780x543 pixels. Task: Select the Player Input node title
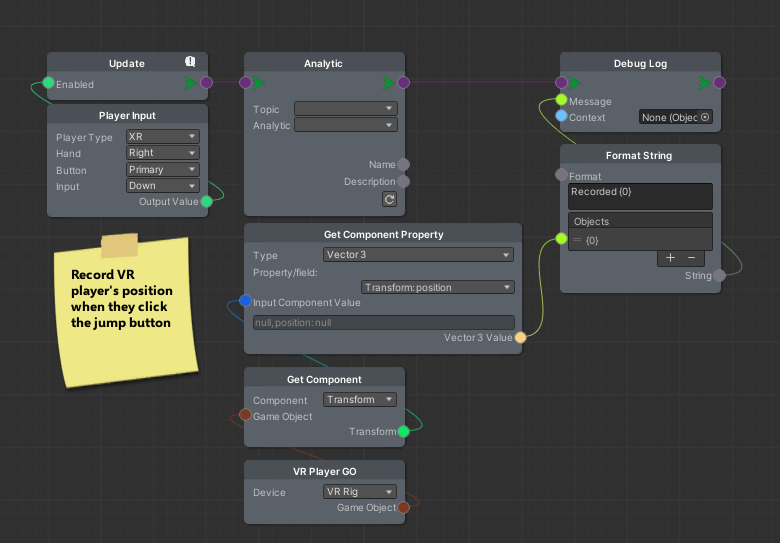(x=127, y=115)
